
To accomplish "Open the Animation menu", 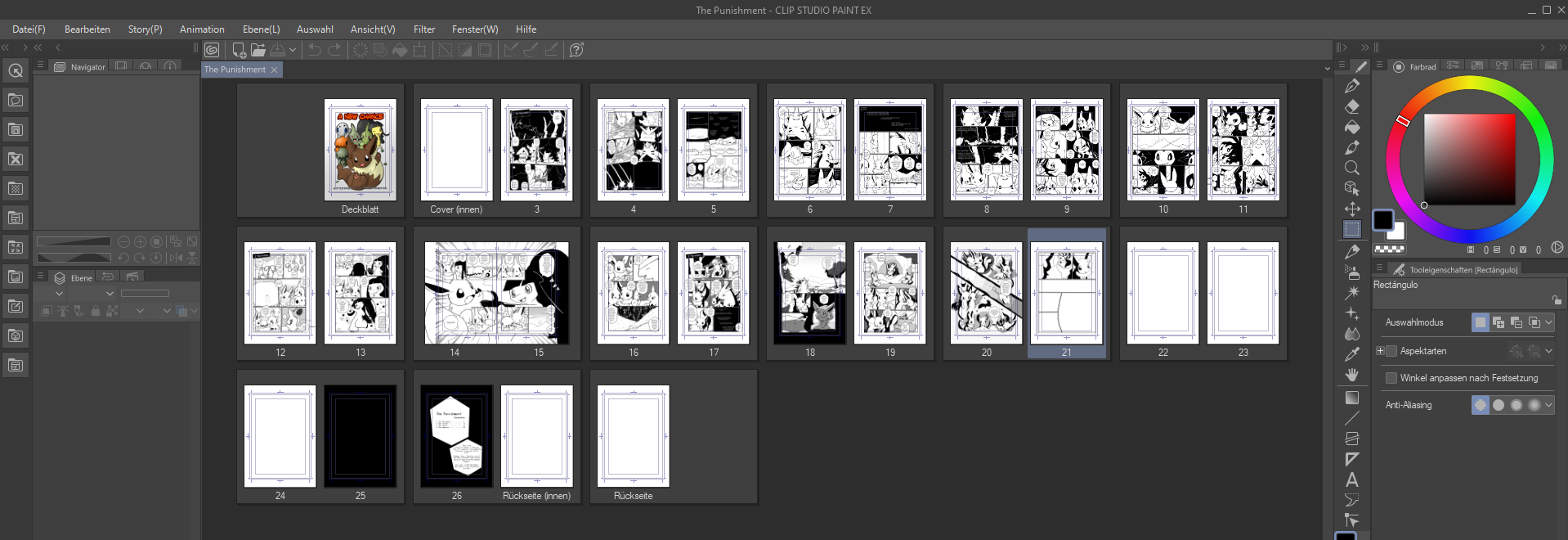I will 202,29.
